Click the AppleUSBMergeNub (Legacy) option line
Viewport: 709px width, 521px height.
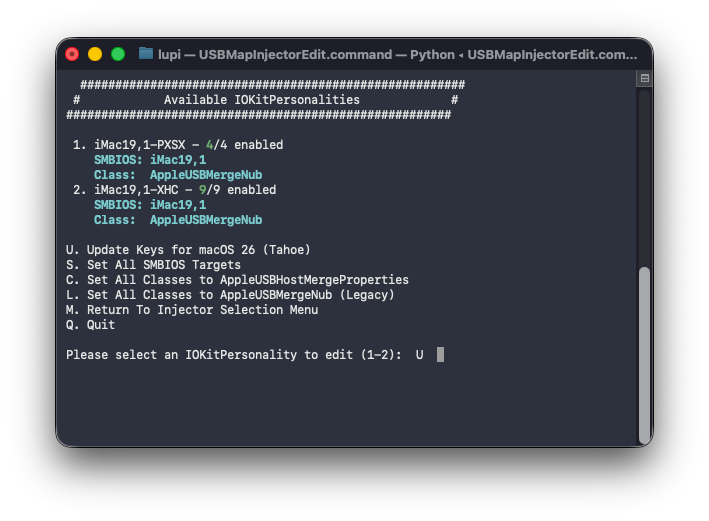(230, 295)
